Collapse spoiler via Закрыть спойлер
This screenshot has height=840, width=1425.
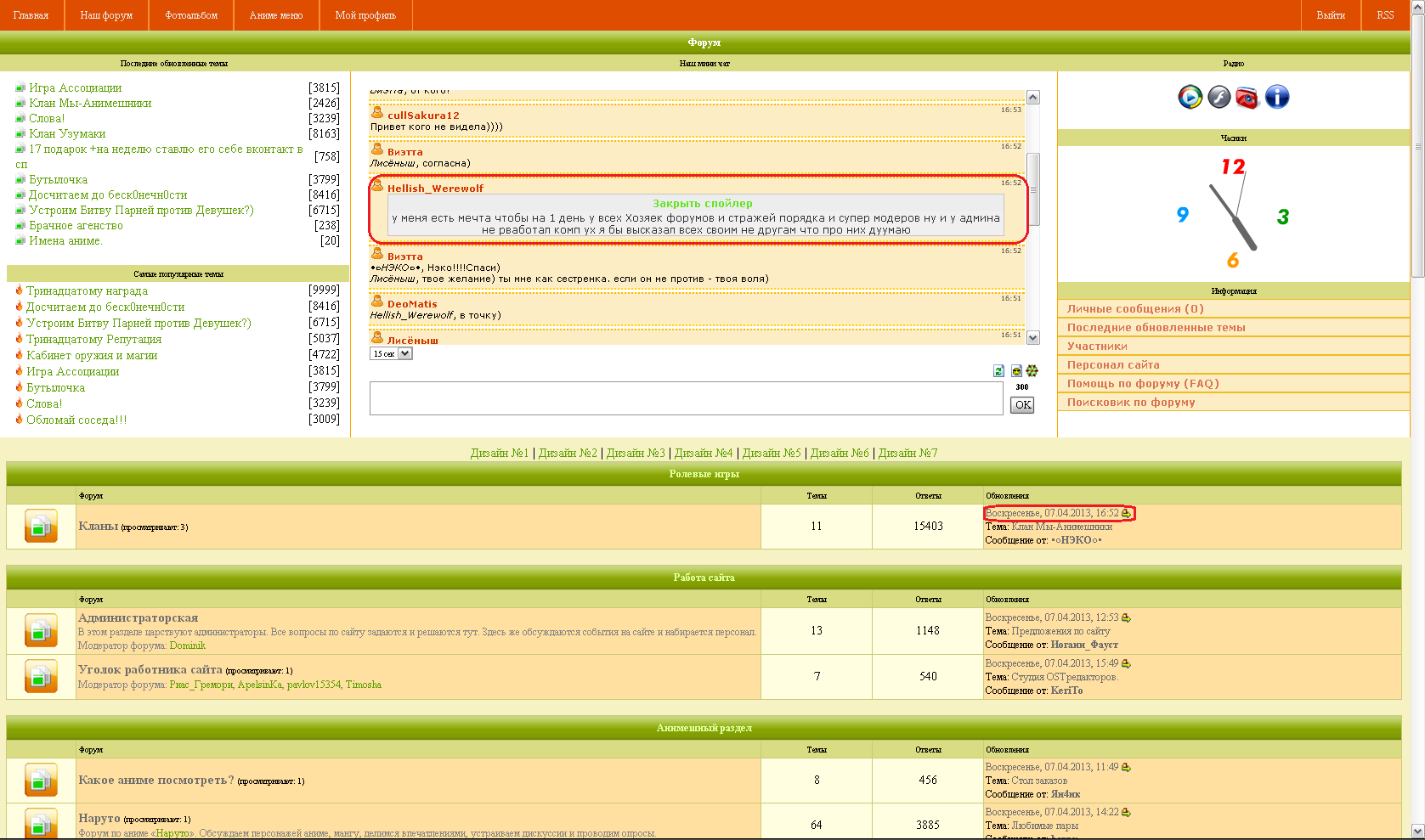[x=702, y=204]
